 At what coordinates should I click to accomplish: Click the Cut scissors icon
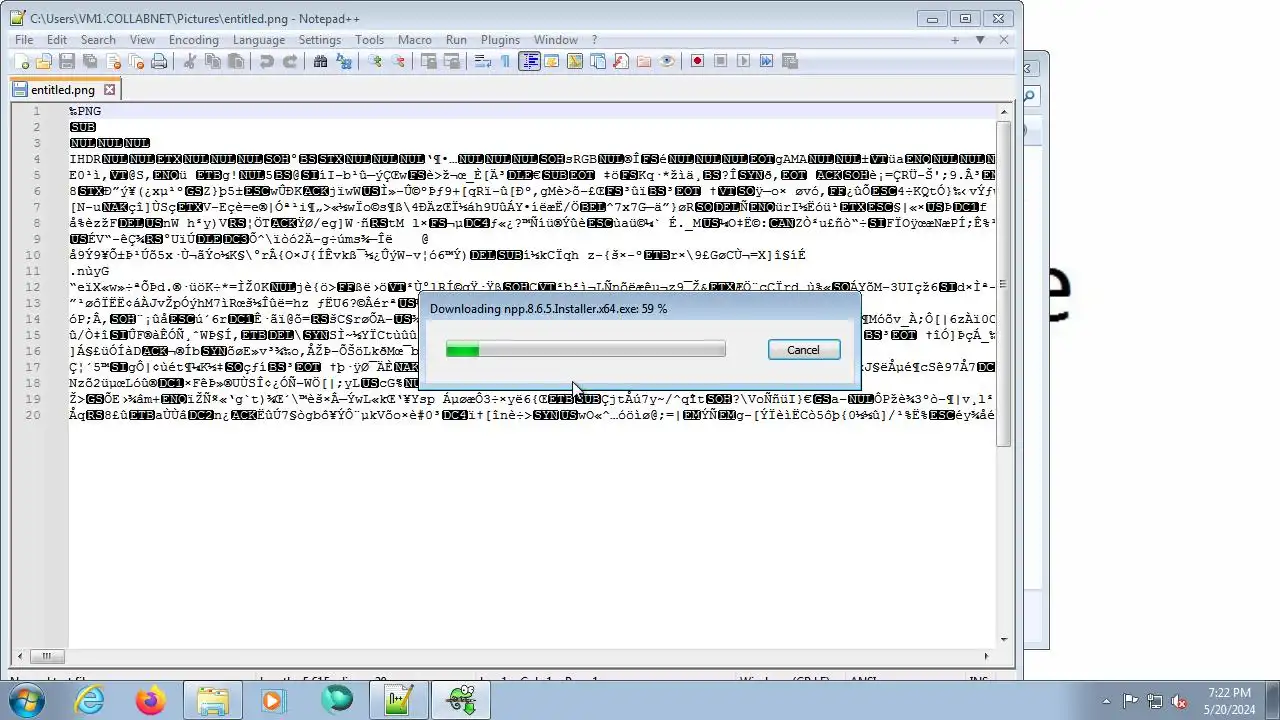click(190, 61)
